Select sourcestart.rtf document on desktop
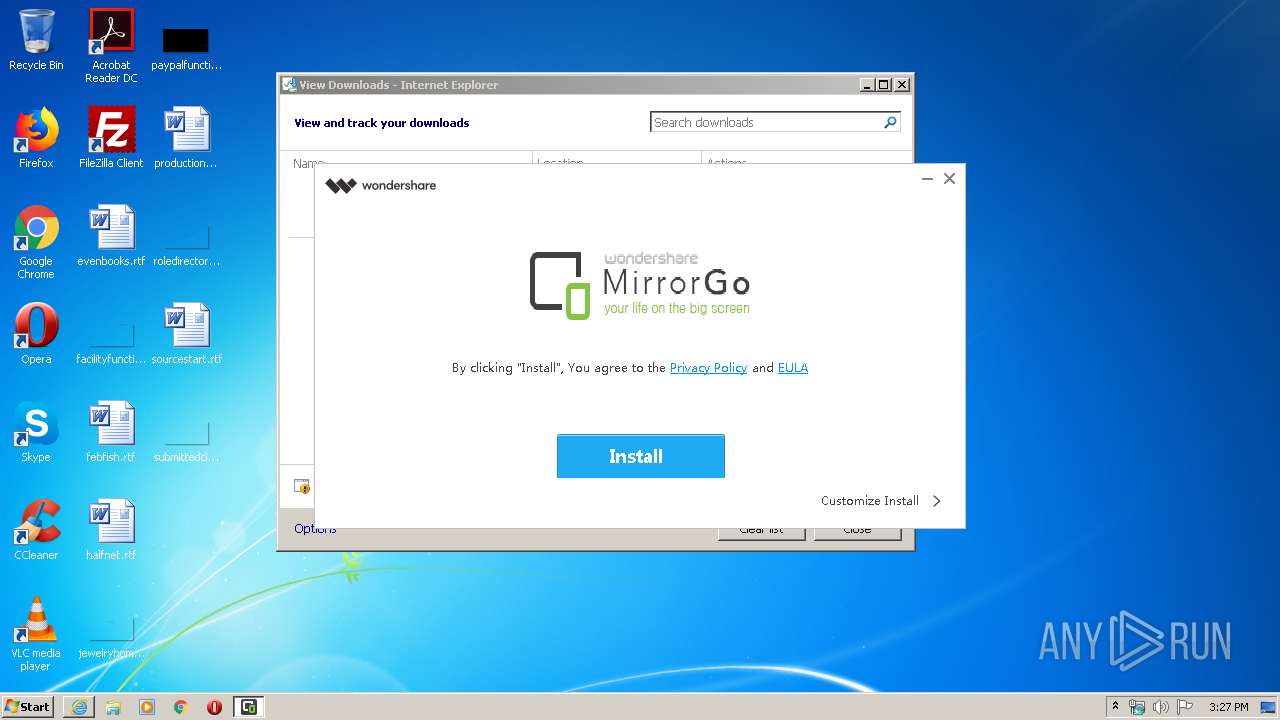1280x720 pixels. point(186,334)
